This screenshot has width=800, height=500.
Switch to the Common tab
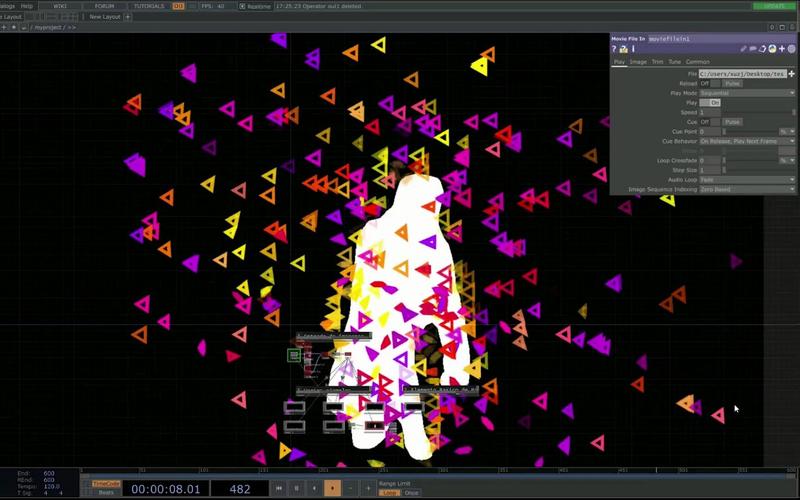pos(697,62)
